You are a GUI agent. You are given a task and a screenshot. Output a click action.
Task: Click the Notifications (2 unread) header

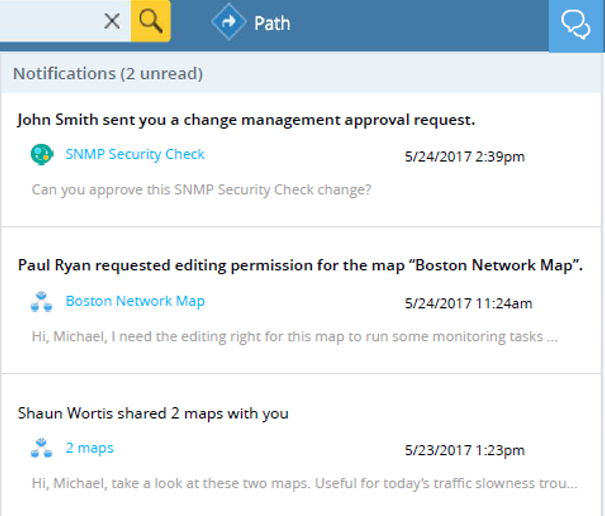pyautogui.click(x=108, y=74)
